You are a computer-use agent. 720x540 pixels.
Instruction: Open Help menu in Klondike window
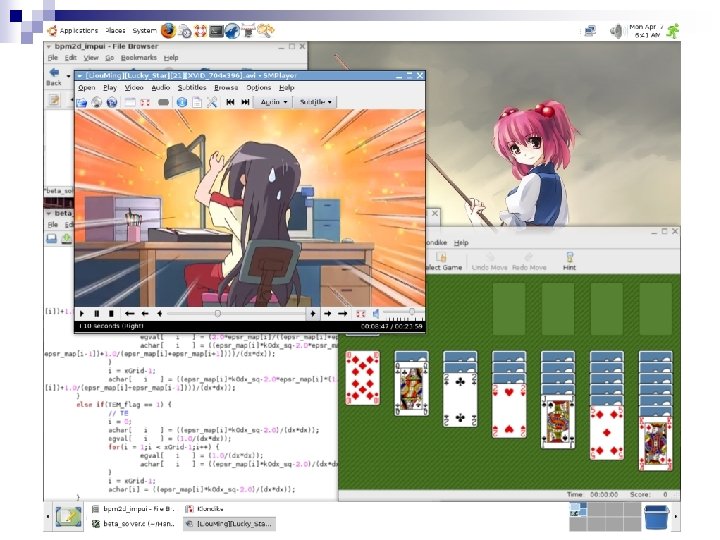(461, 242)
